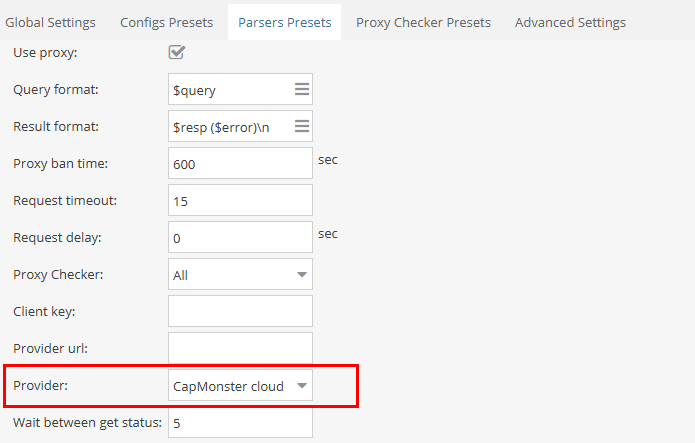
Task: Click the Proxy Checker dropdown arrow
Action: (302, 275)
